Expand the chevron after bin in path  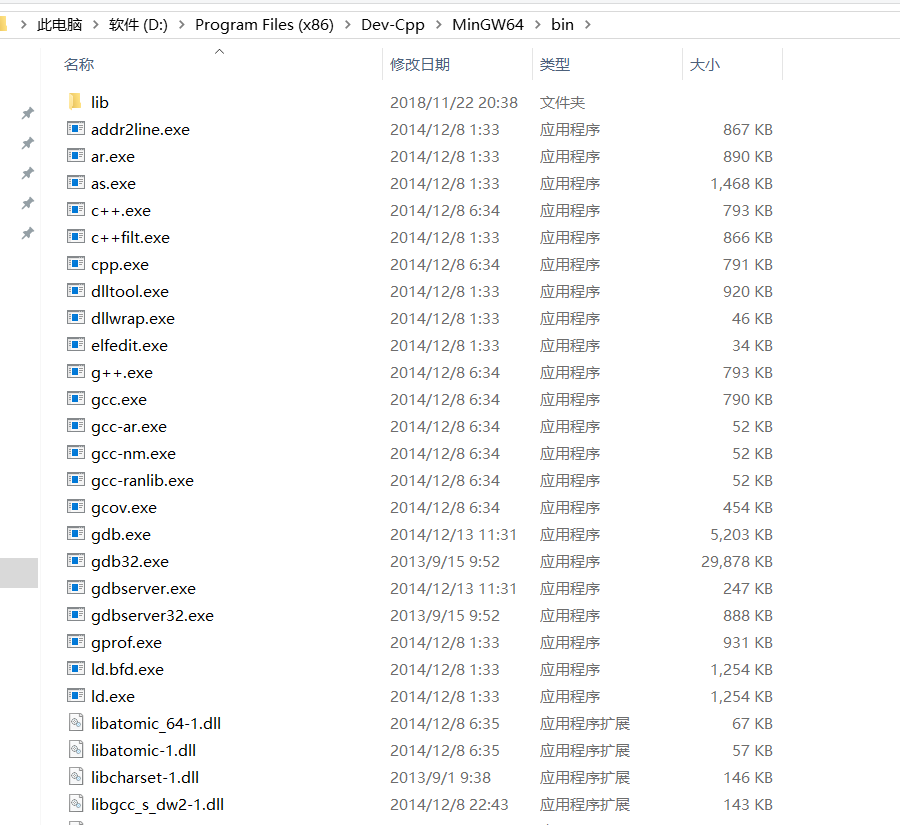coord(587,24)
